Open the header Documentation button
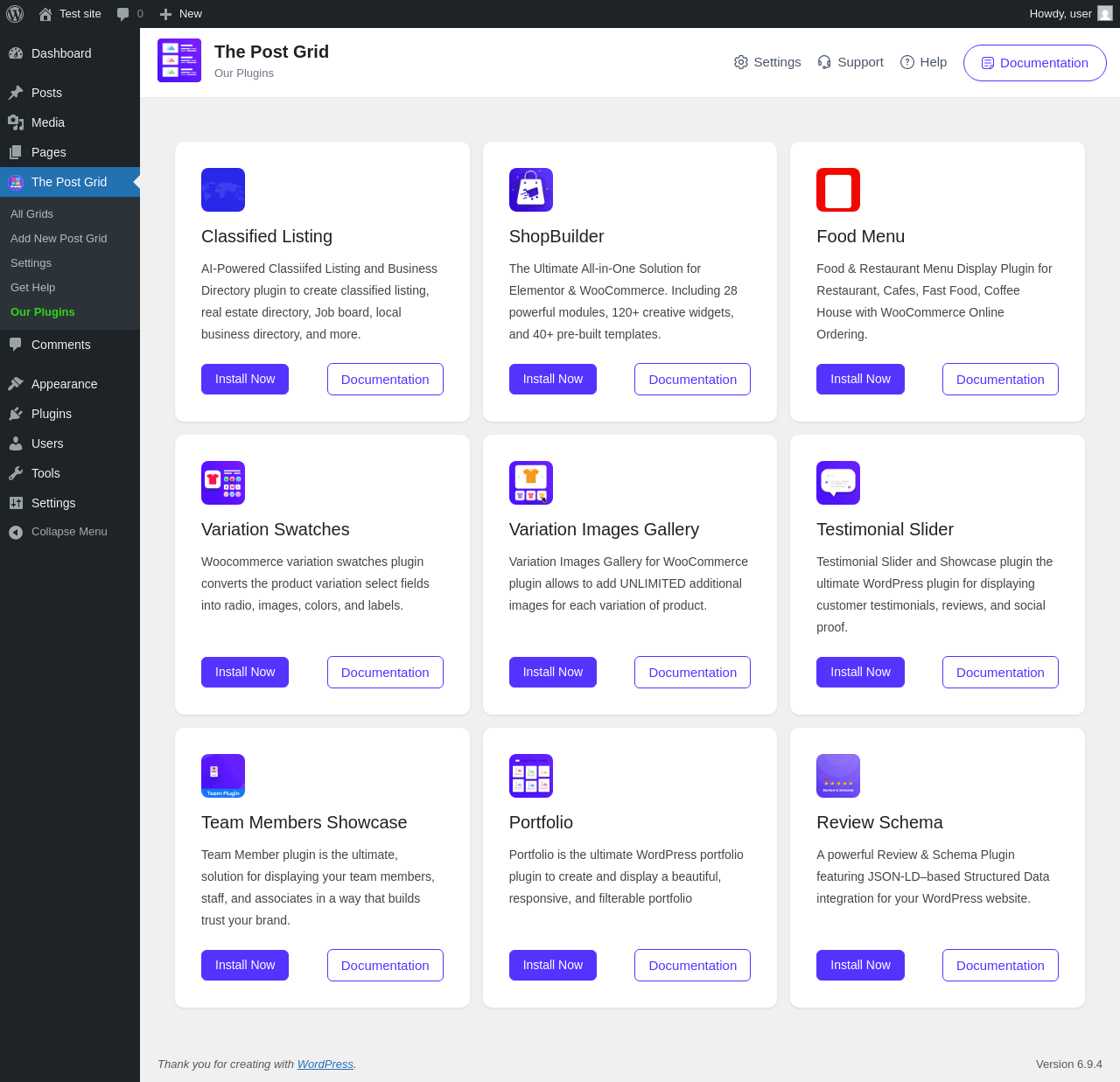This screenshot has width=1120, height=1082. pos(1035,63)
